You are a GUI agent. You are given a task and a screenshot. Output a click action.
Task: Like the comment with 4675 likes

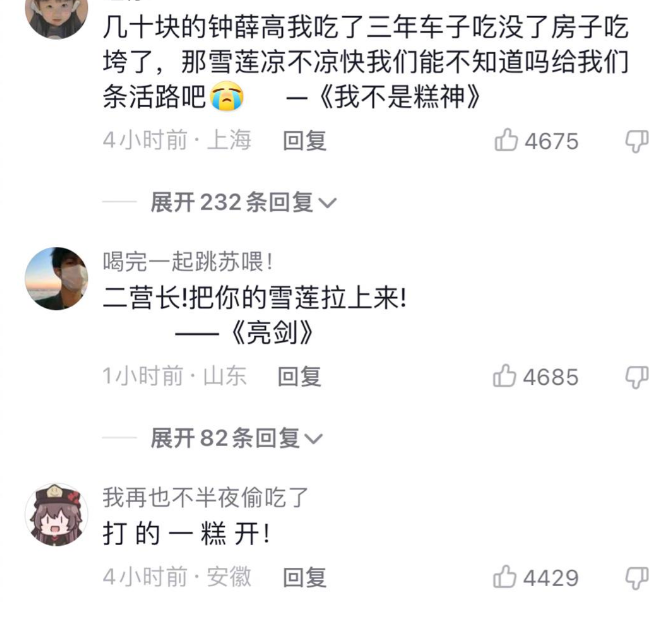[506, 140]
